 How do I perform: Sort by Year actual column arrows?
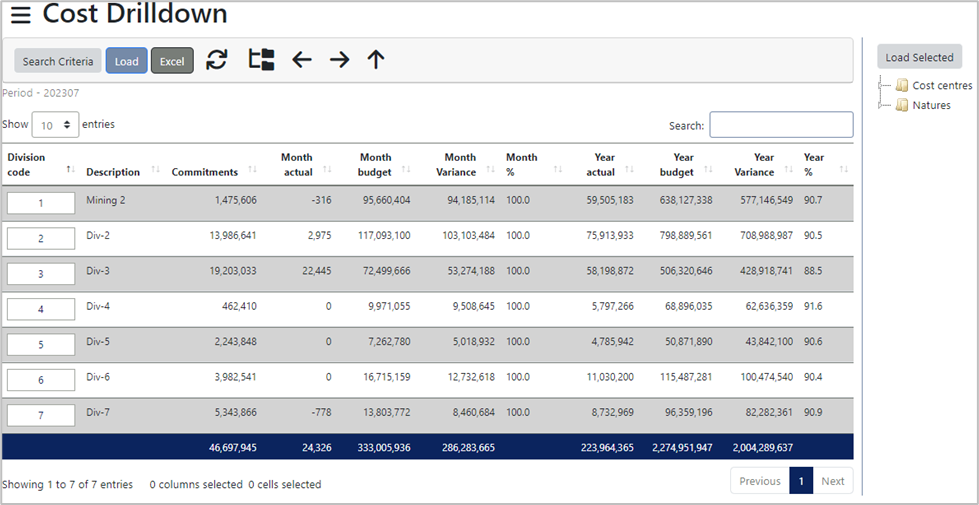point(629,170)
